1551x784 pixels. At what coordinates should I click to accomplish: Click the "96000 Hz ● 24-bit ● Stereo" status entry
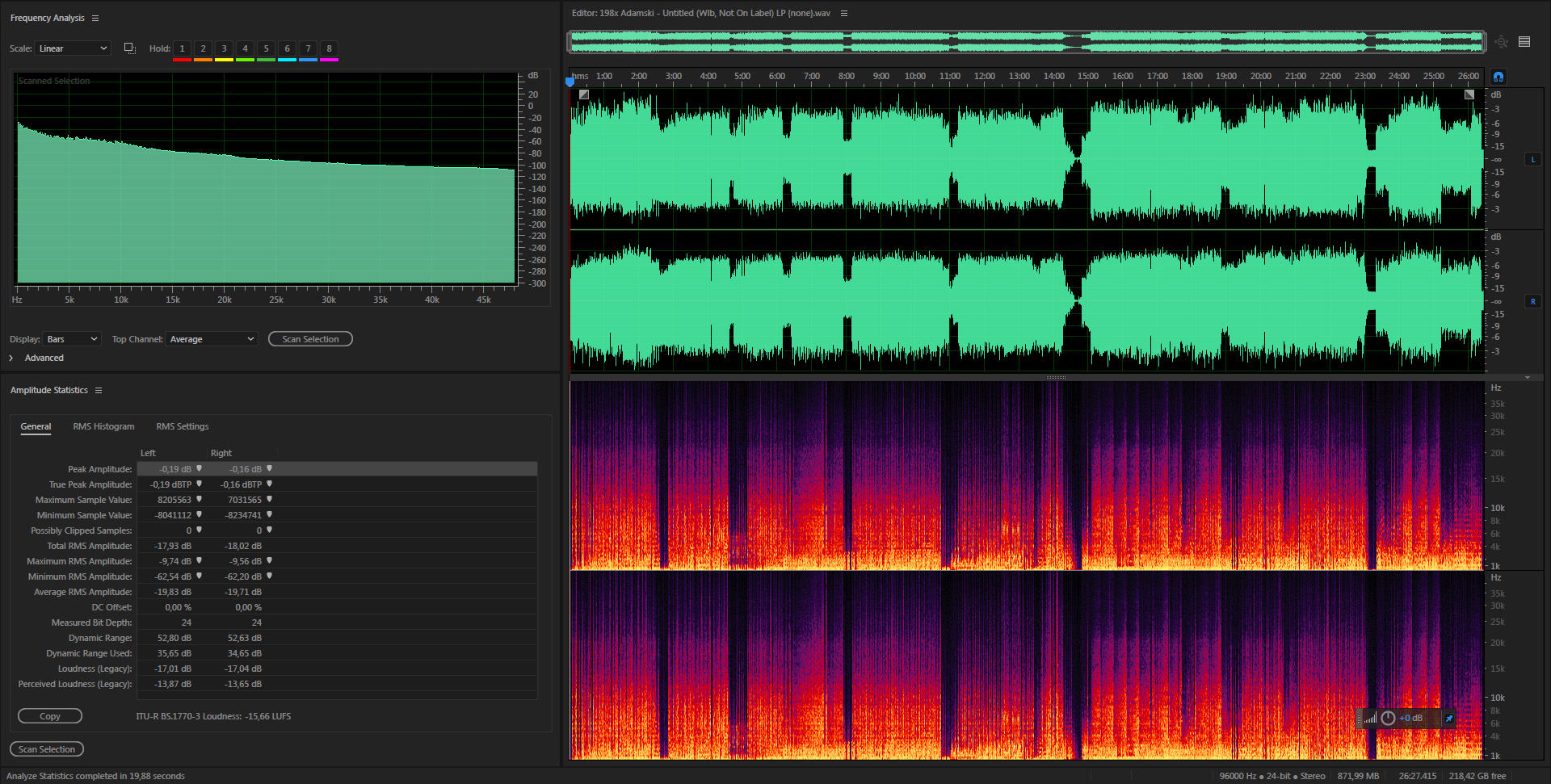1272,776
